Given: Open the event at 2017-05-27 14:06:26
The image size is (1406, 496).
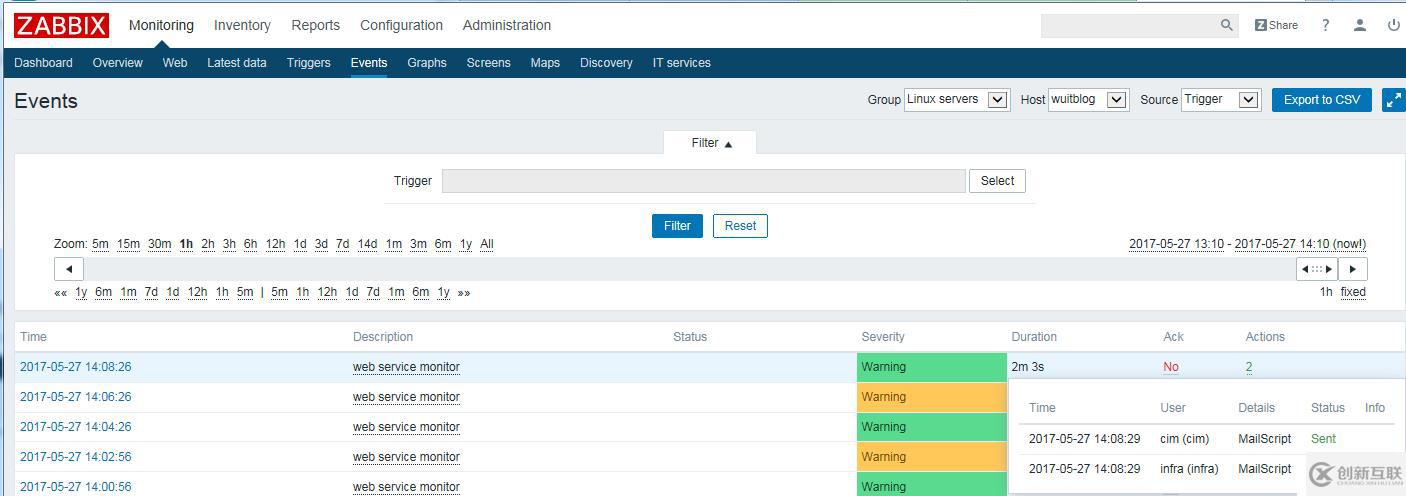Looking at the screenshot, I should [76, 397].
